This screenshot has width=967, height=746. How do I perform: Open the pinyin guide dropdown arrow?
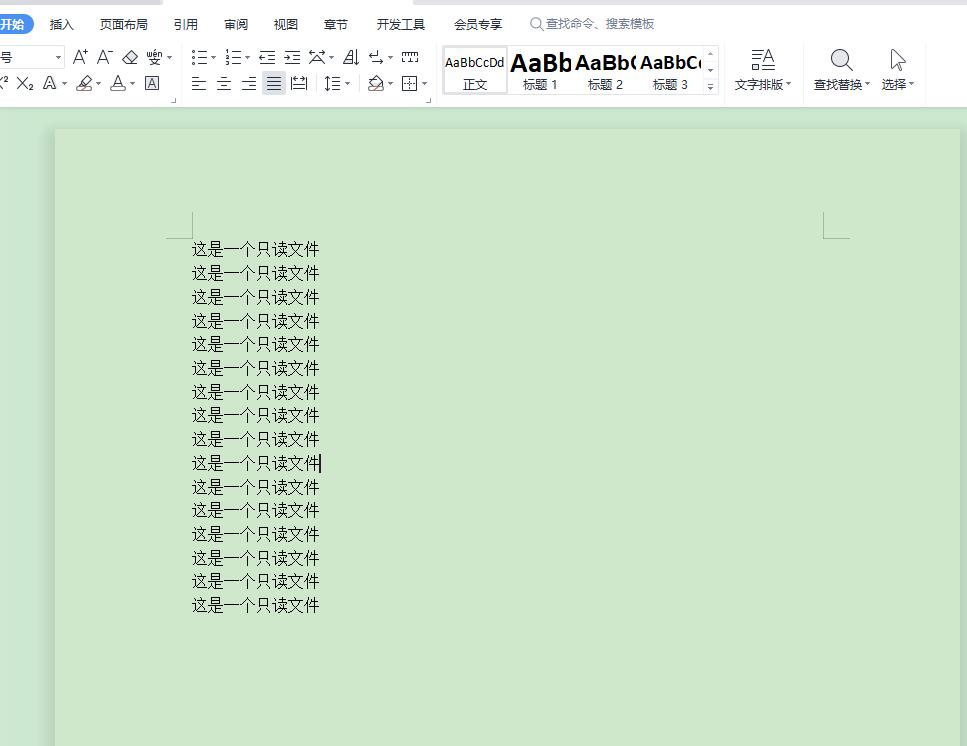[x=170, y=58]
